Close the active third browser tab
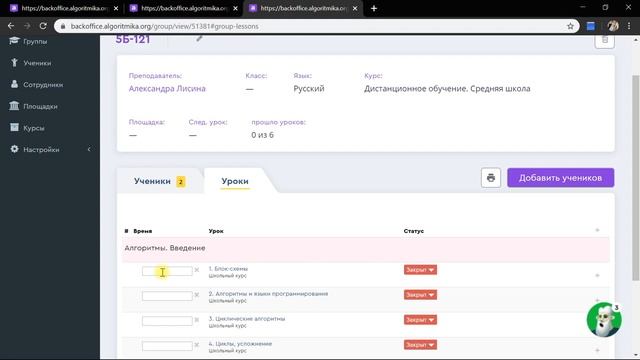Viewport: 640px width, 360px height. pyautogui.click(x=355, y=8)
